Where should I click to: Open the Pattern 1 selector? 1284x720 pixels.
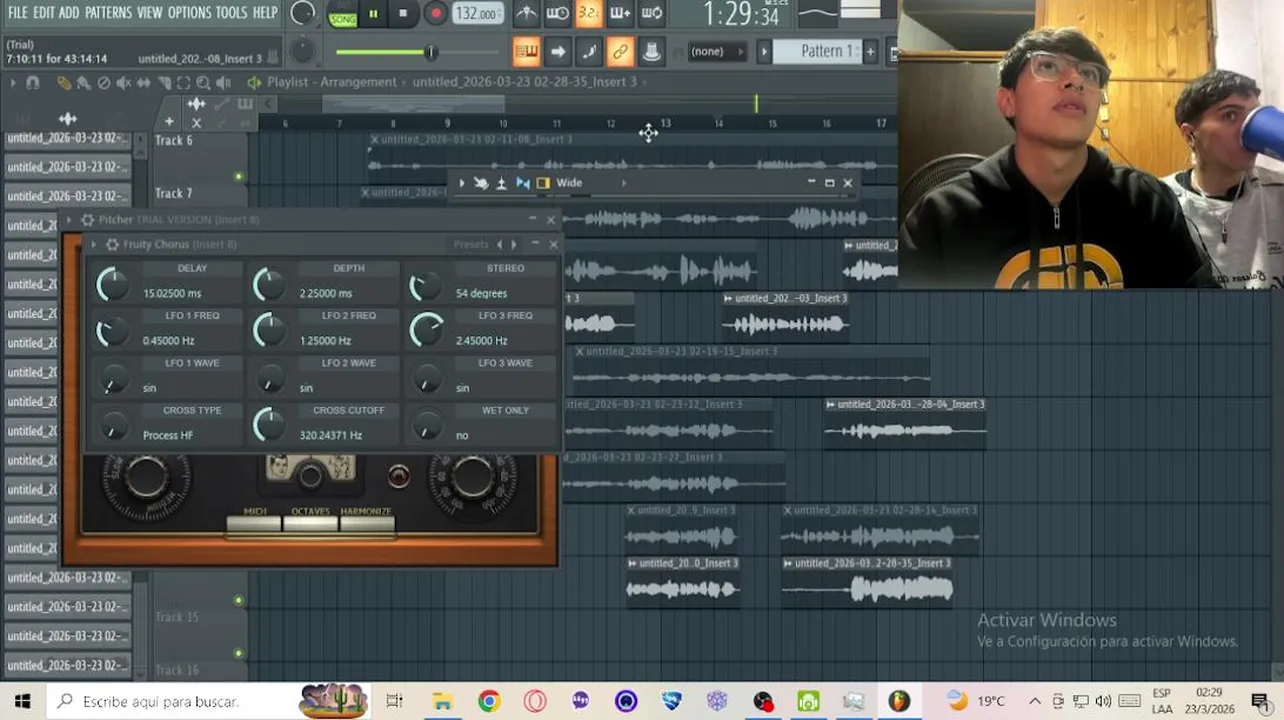click(x=818, y=51)
